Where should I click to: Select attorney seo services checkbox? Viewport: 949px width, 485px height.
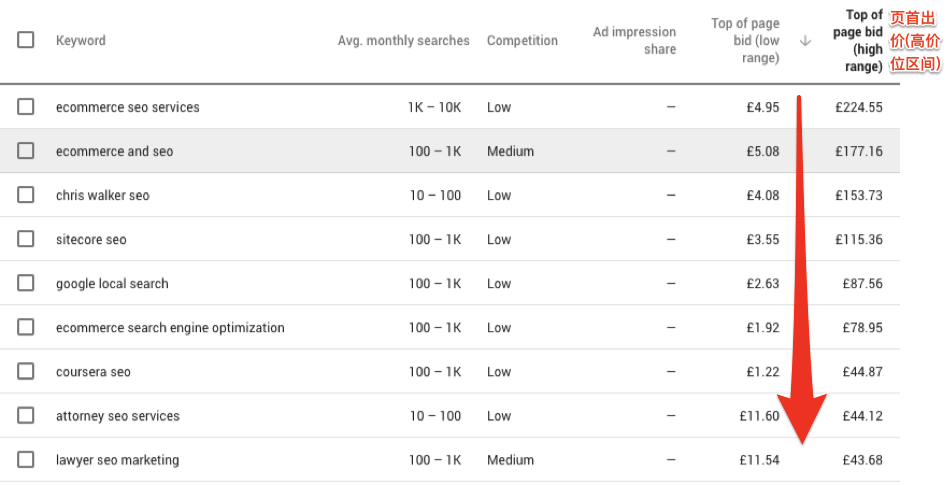click(x=26, y=415)
